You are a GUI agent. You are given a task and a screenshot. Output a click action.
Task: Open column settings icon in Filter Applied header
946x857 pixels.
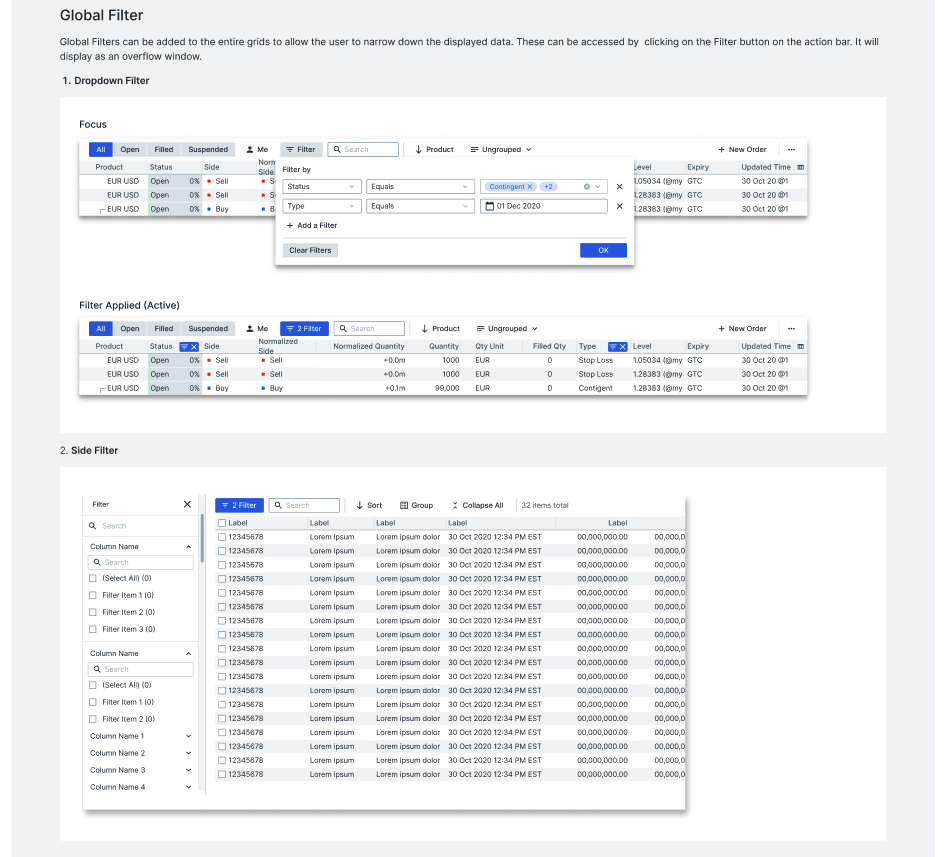pos(801,346)
